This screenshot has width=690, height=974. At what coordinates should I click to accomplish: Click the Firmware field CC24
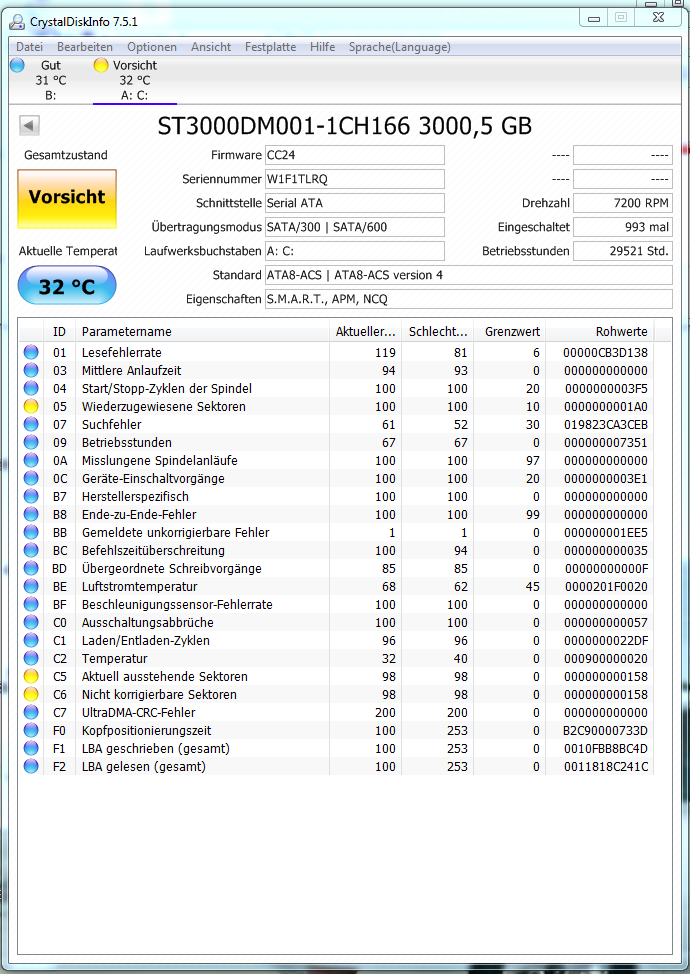click(355, 155)
